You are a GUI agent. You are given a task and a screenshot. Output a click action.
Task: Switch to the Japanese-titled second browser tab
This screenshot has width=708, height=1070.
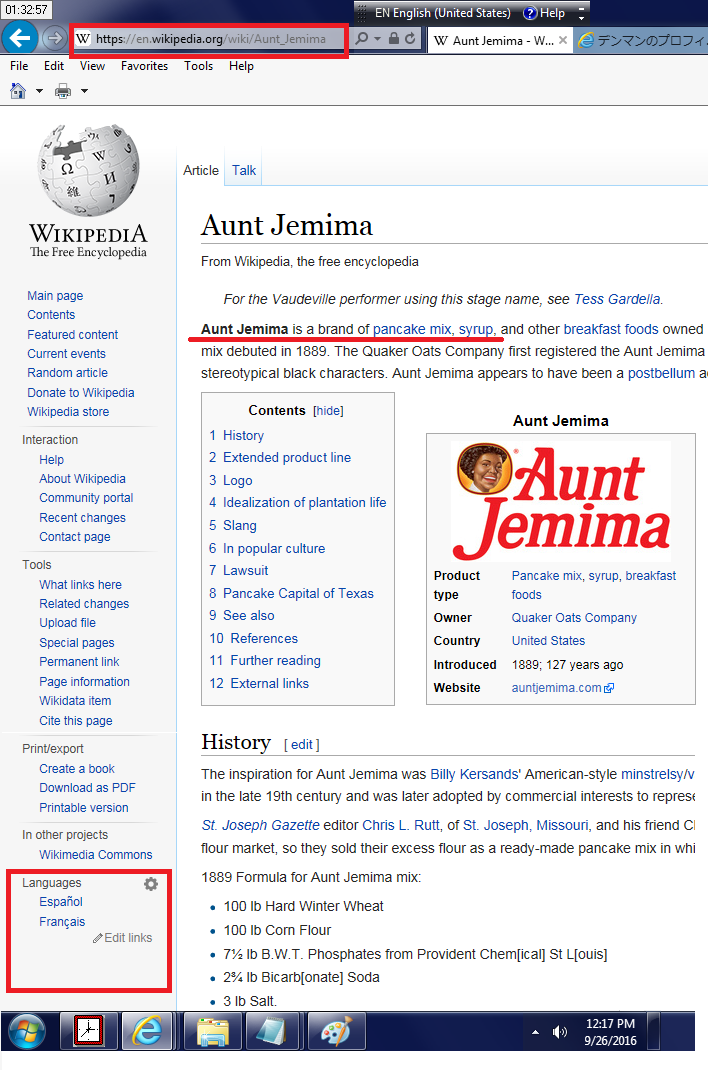tap(641, 40)
